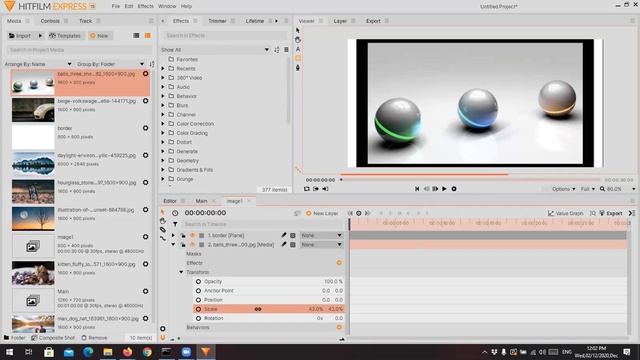Click the New media button
Screen dimensions: 640x360
(99, 36)
